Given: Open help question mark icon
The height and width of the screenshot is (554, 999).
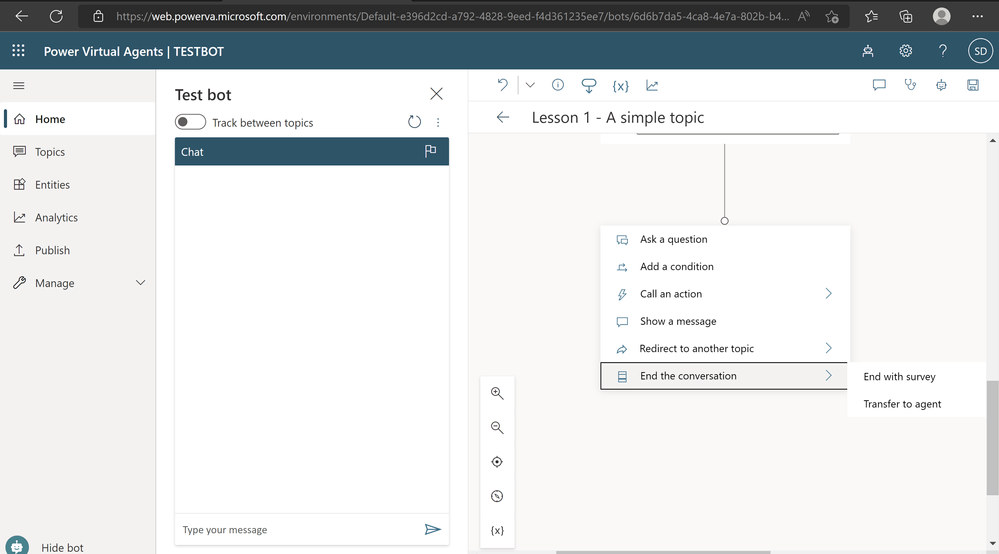Looking at the screenshot, I should (x=943, y=51).
